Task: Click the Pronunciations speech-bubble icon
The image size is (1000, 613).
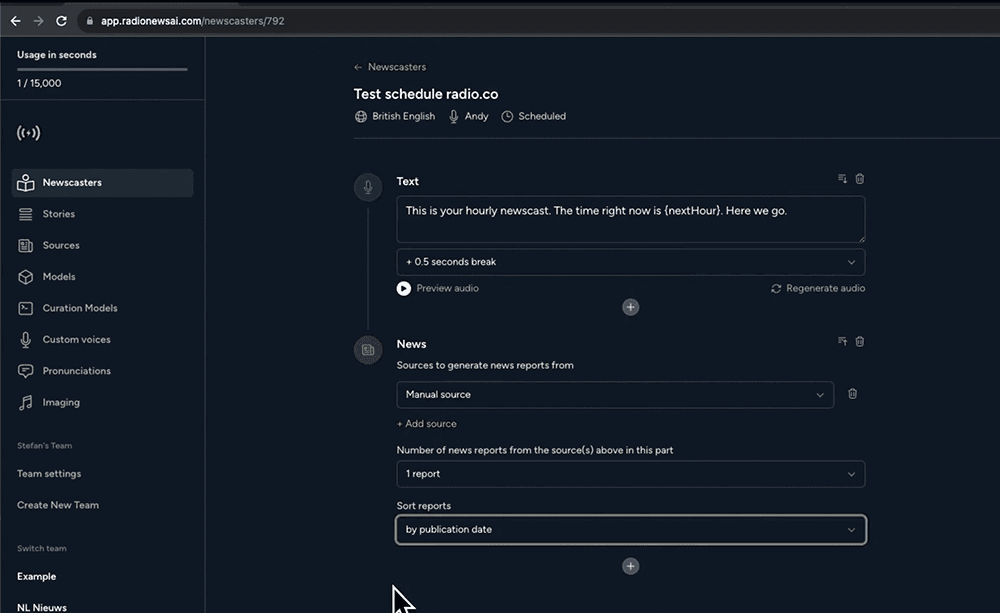Action: (x=24, y=370)
